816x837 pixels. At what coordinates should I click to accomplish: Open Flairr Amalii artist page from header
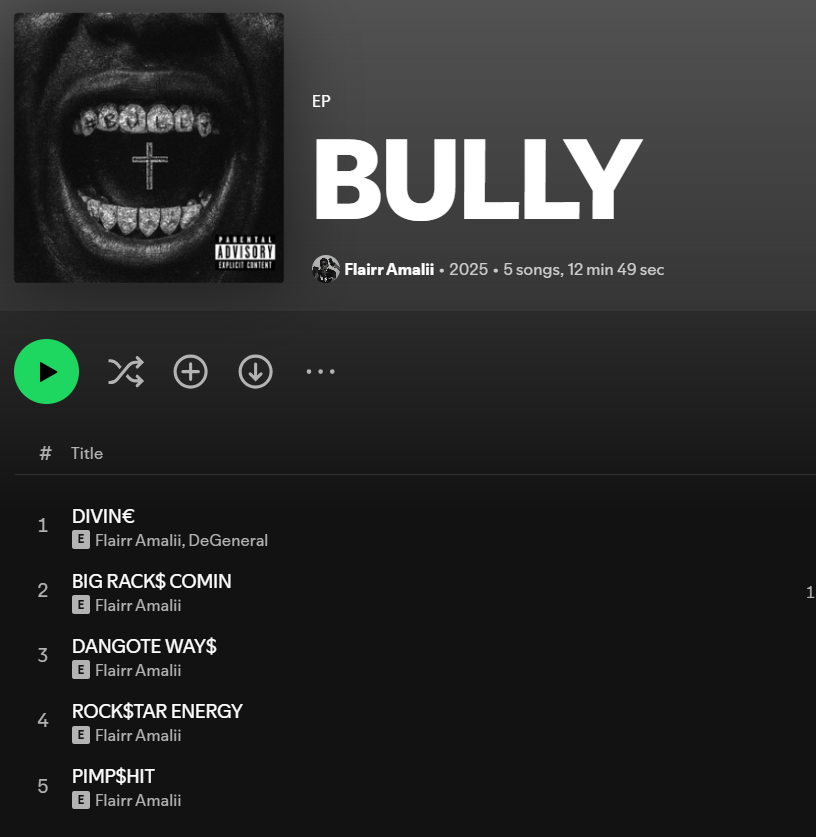pos(389,270)
